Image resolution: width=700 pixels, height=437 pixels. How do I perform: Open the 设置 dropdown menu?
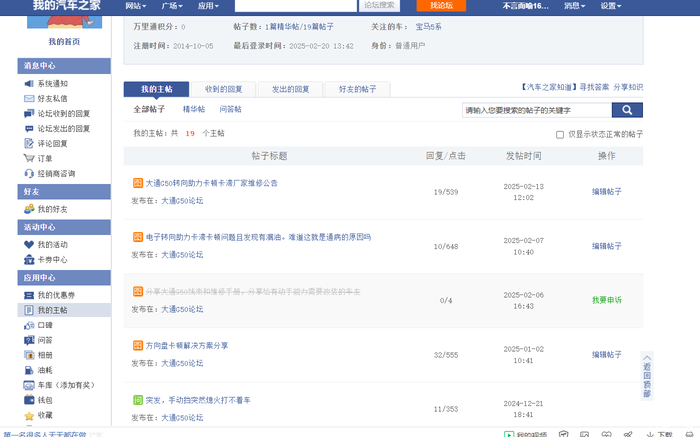610,6
